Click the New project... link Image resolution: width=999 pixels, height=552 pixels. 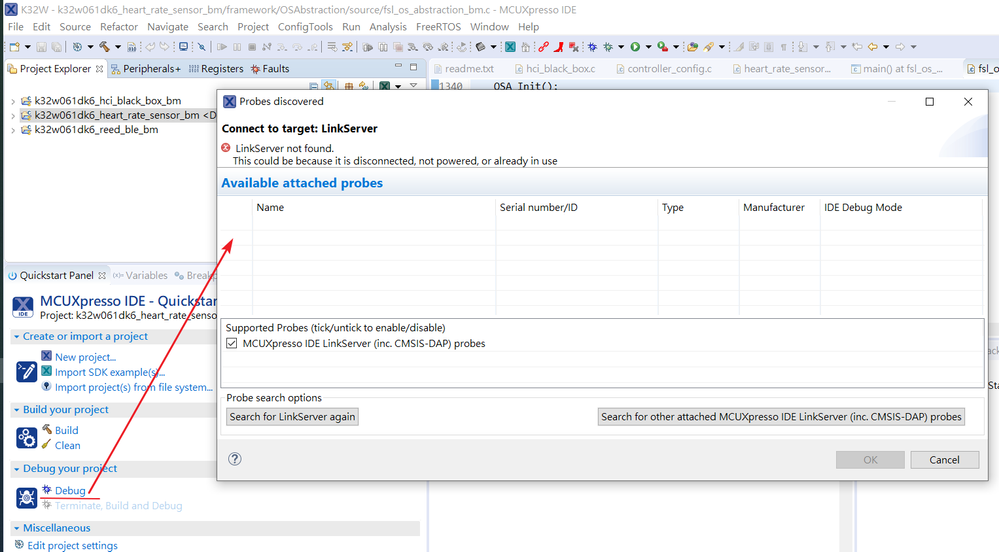tap(85, 357)
